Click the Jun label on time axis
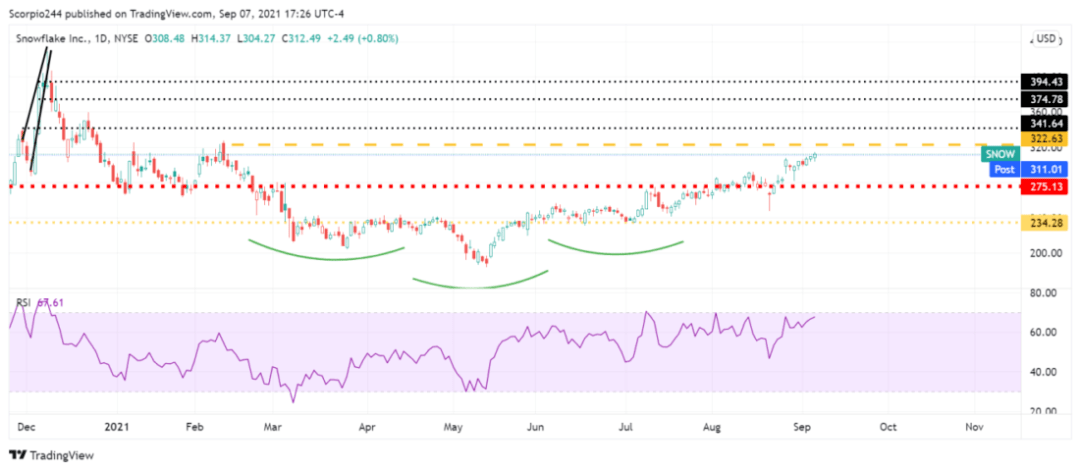This screenshot has height=471, width=1080. [x=536, y=427]
